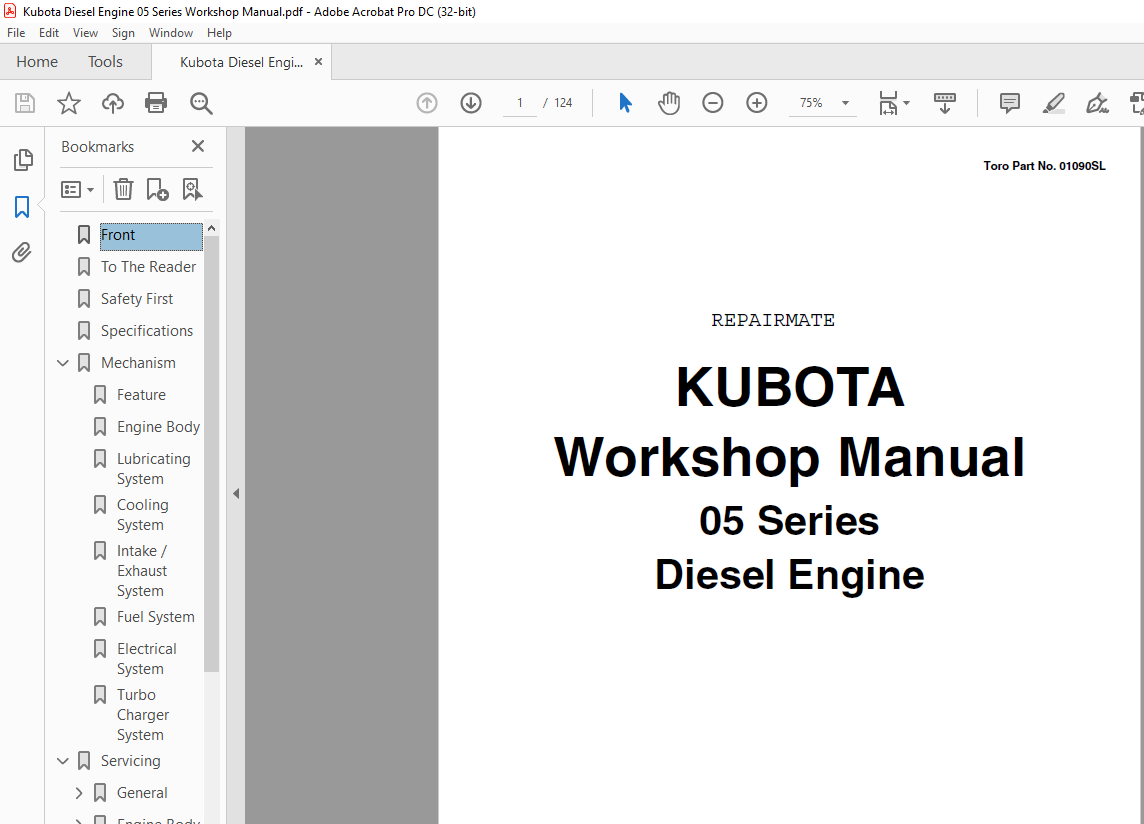Zoom out with minus icon

coord(713,103)
